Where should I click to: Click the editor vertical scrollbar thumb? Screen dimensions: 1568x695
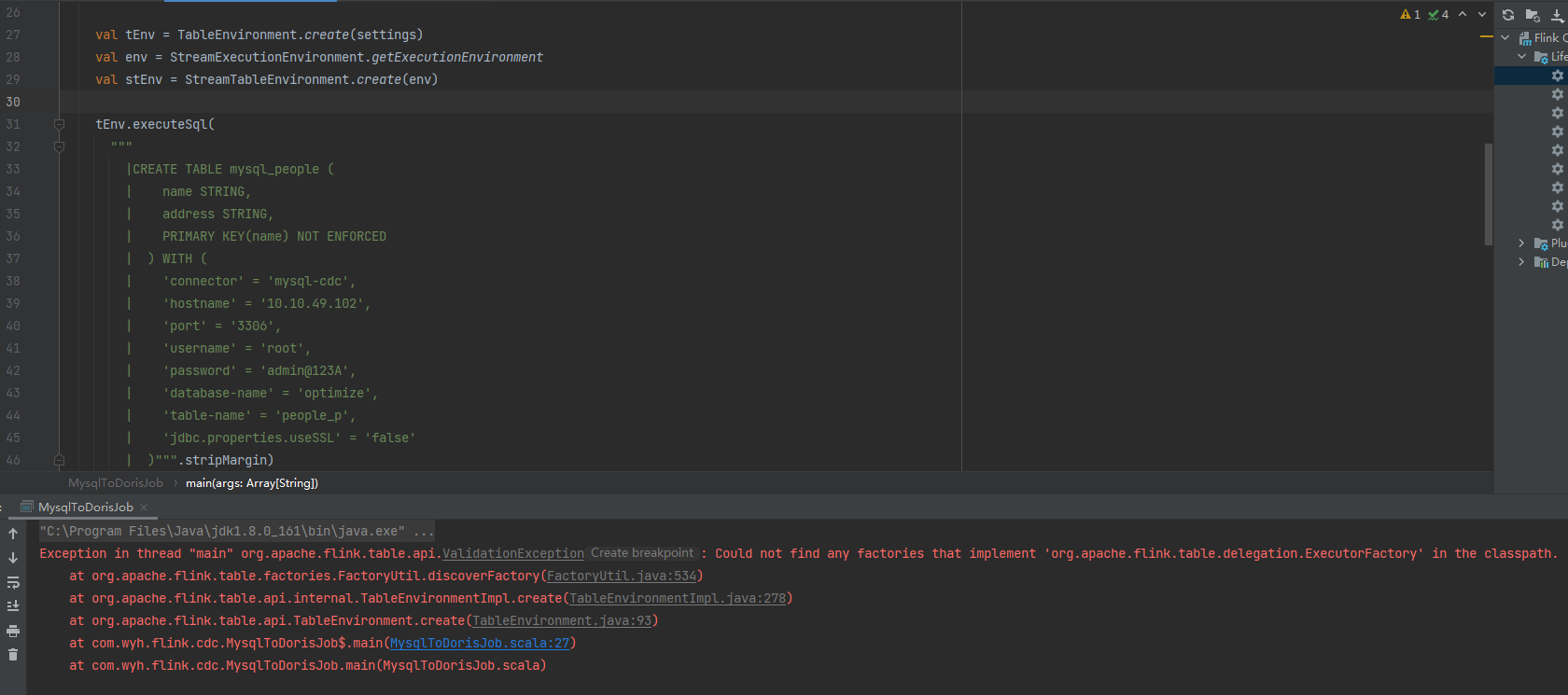coord(1488,194)
